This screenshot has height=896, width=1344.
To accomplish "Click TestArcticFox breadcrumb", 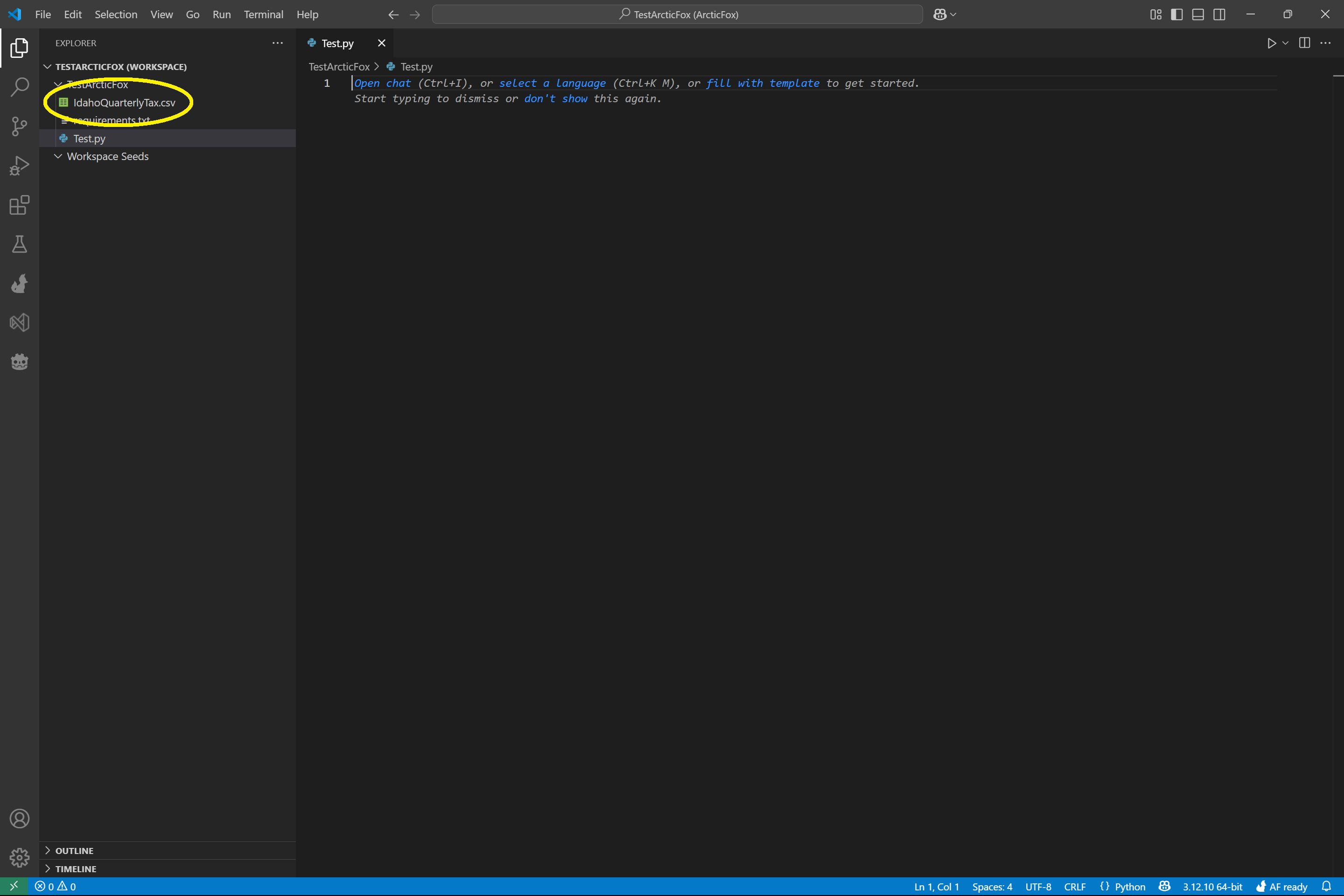I will pos(339,67).
